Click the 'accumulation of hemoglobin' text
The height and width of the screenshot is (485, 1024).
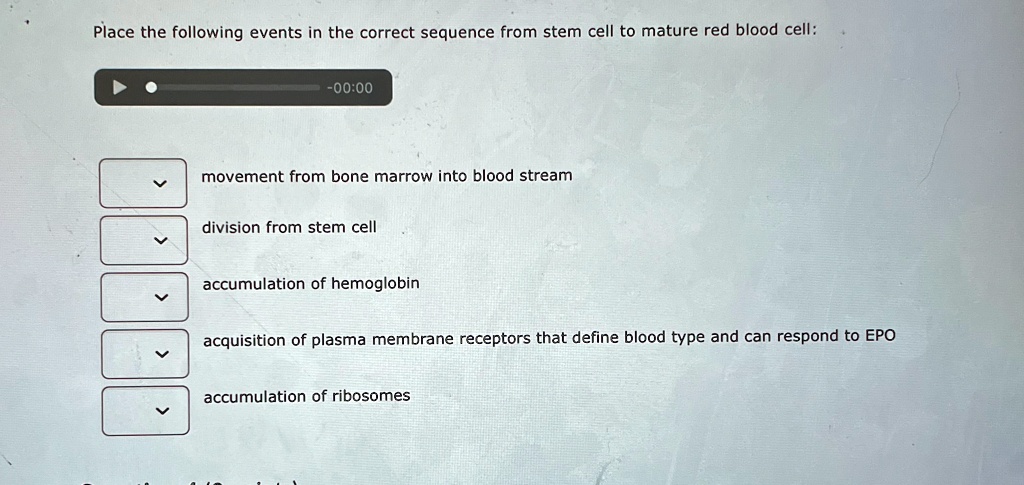pos(311,284)
